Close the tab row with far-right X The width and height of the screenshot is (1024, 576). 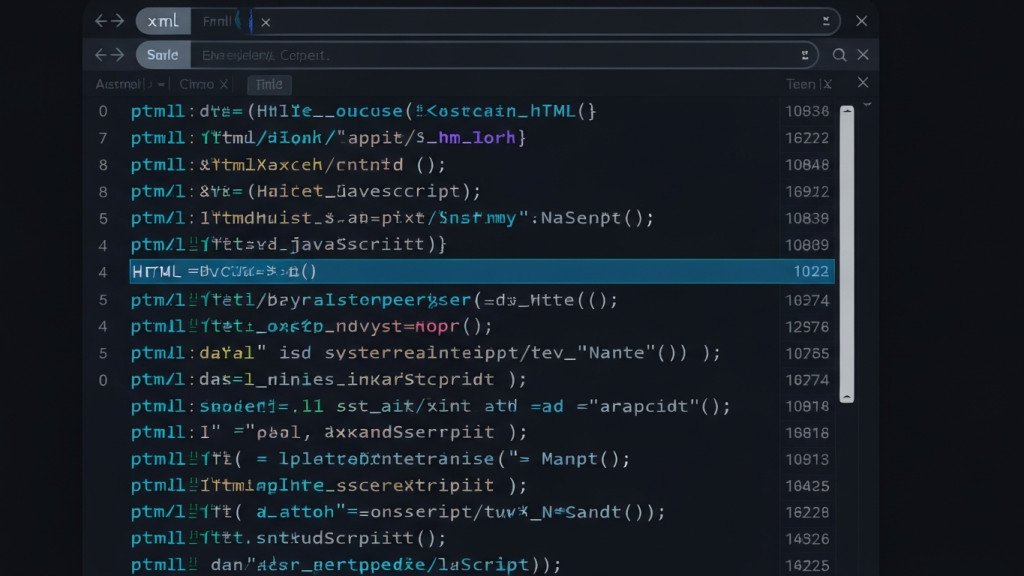pyautogui.click(x=863, y=82)
